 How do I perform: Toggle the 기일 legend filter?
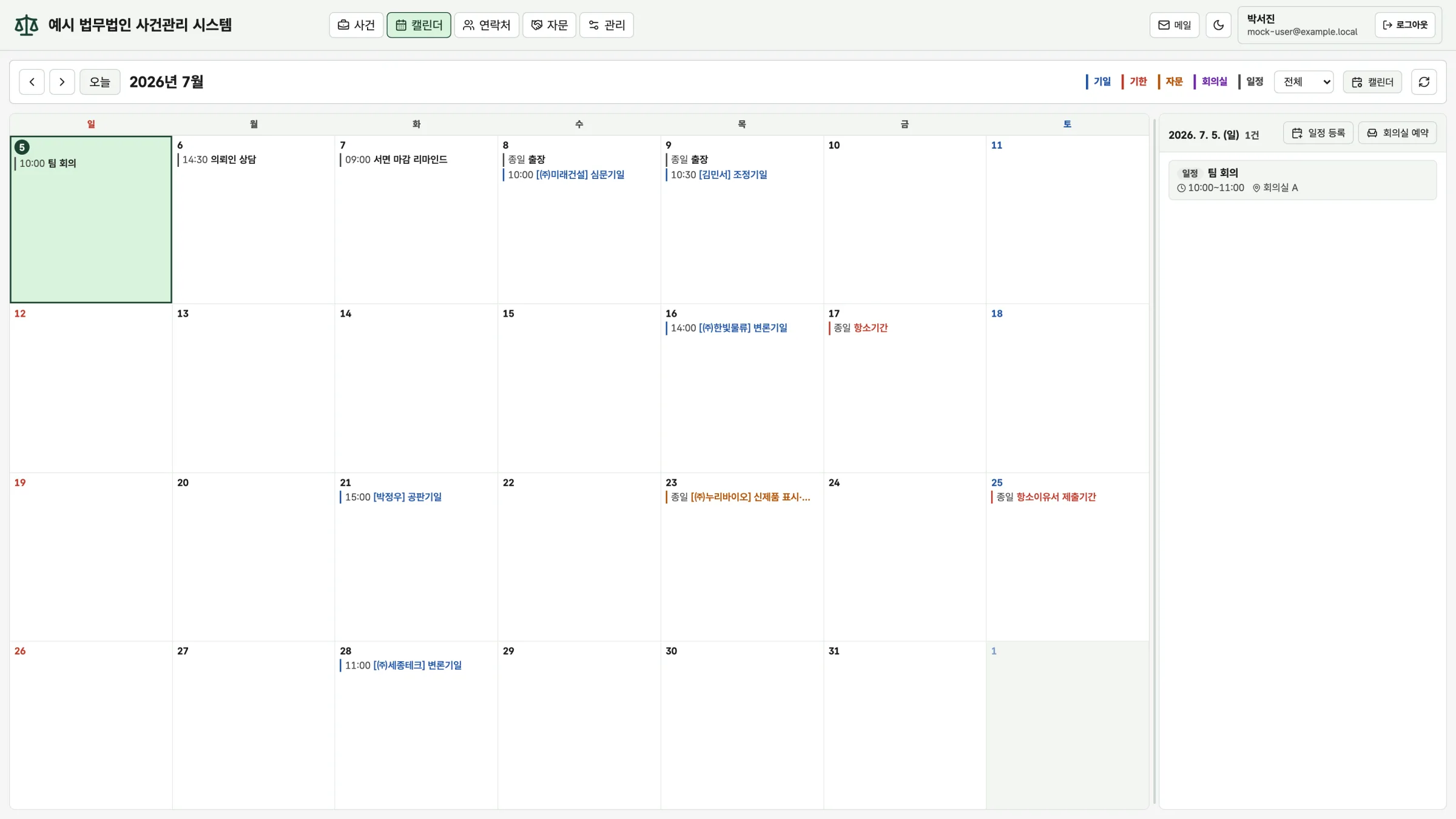(x=1099, y=82)
